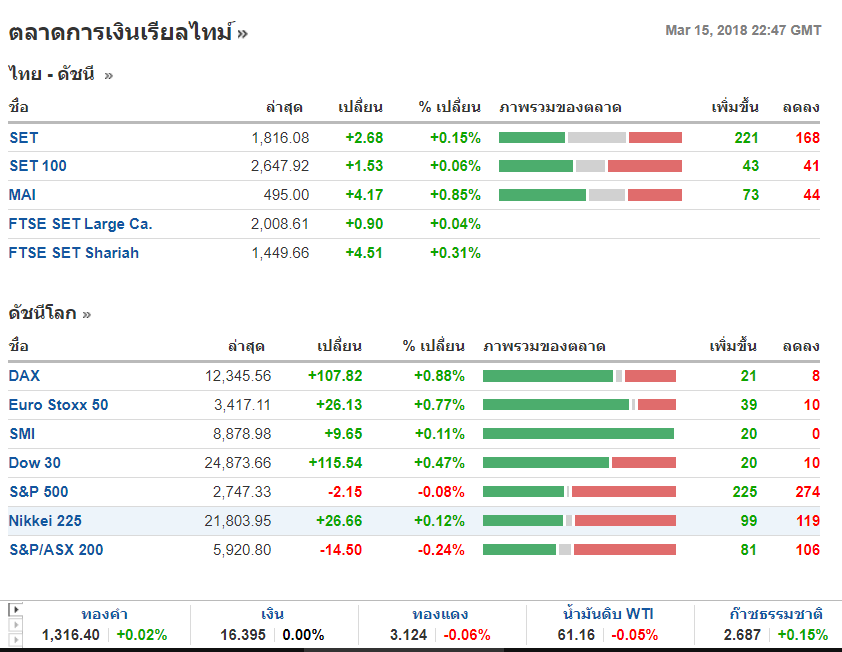Expand the ไทย - ดัชนี section arrow
Screen dimensions: 842x652
pos(108,75)
